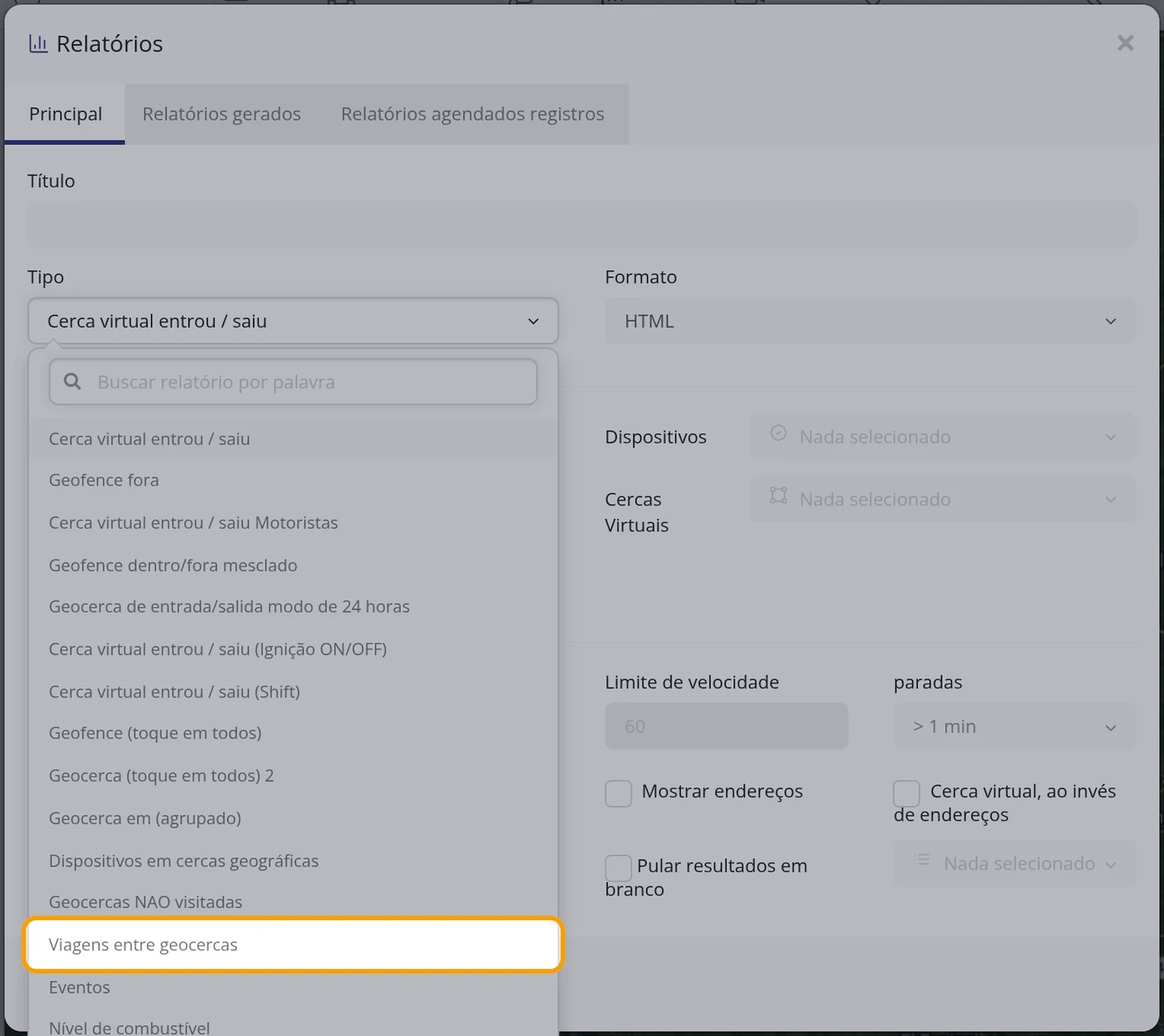
Task: Open the Cercas Virtuais selection dropdown
Action: 942,499
